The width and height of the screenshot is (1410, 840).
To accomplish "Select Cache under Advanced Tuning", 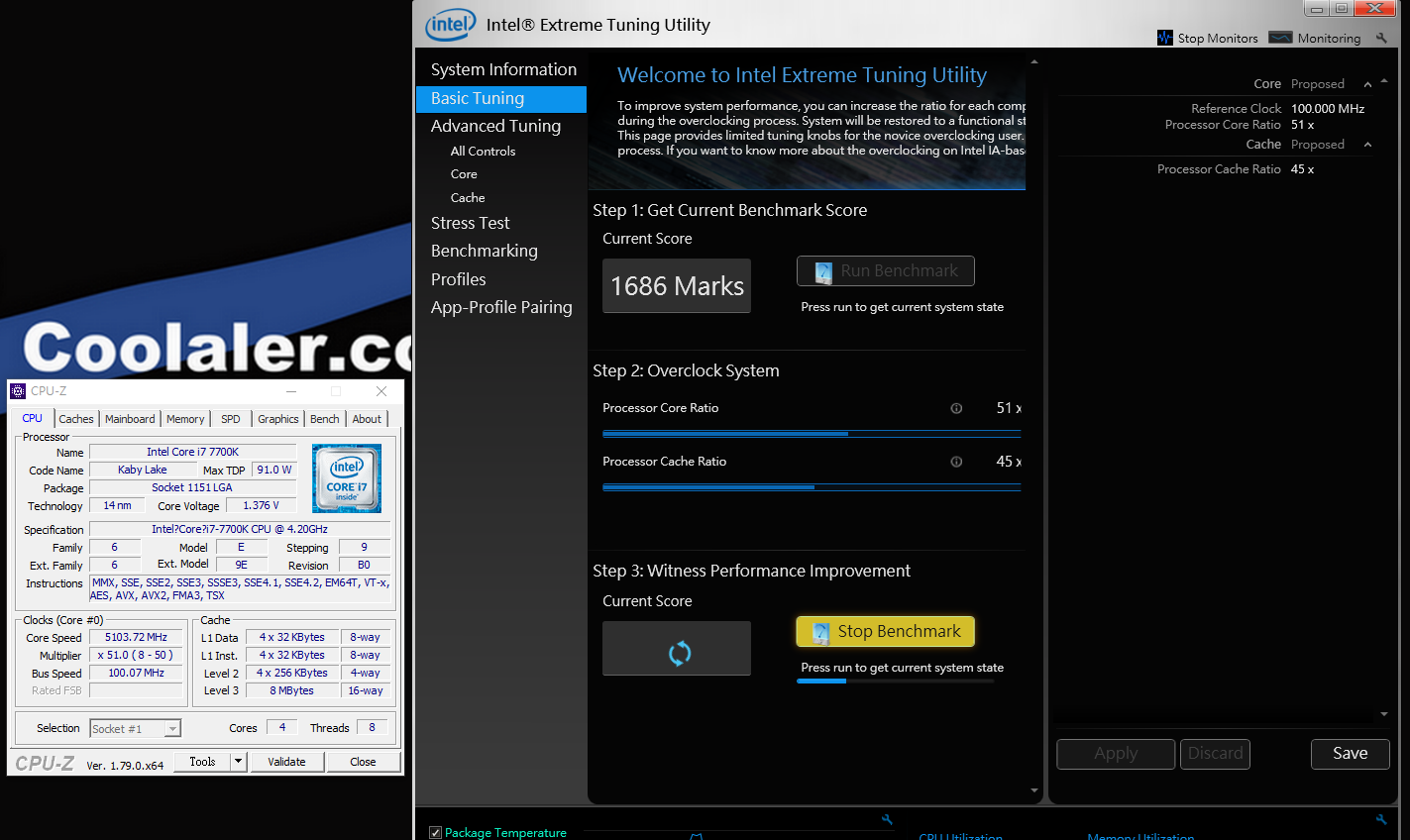I will click(x=468, y=198).
